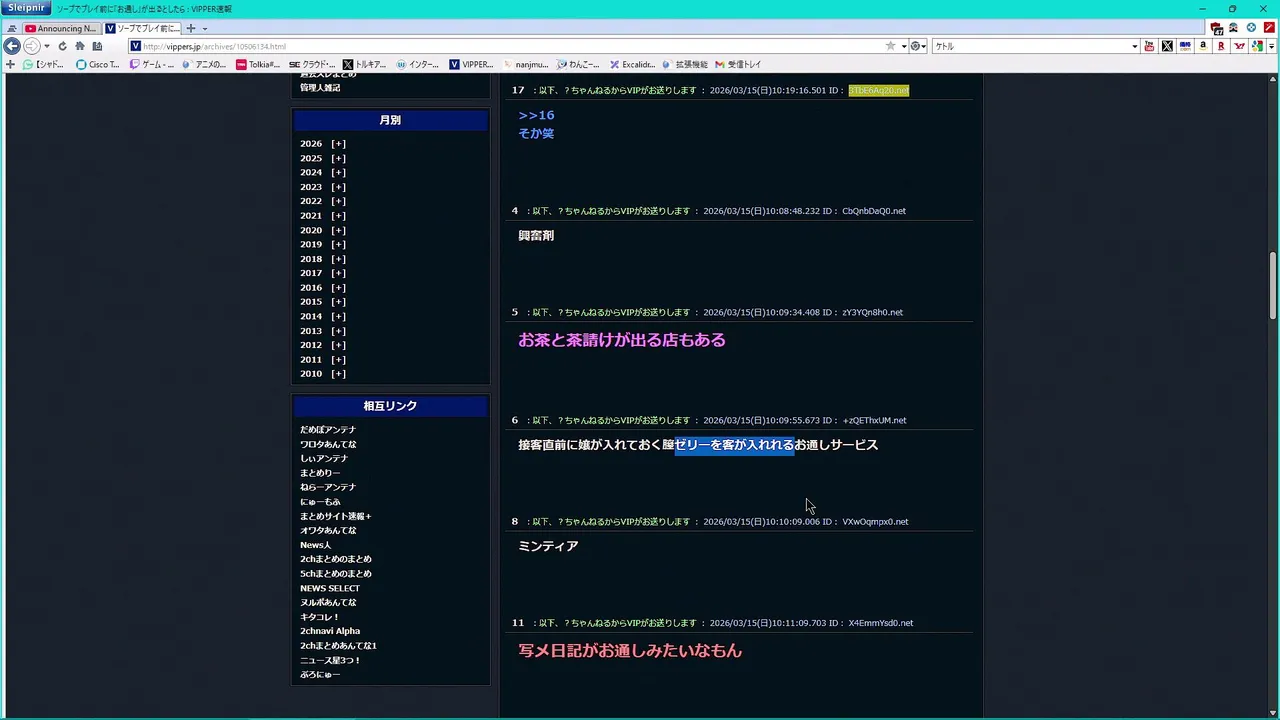
Task: Open the キタコレ！ link
Action: pos(320,617)
